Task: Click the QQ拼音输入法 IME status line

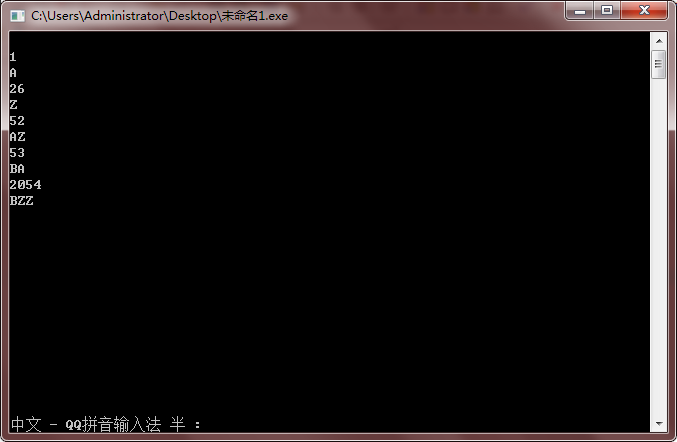Action: pos(106,424)
